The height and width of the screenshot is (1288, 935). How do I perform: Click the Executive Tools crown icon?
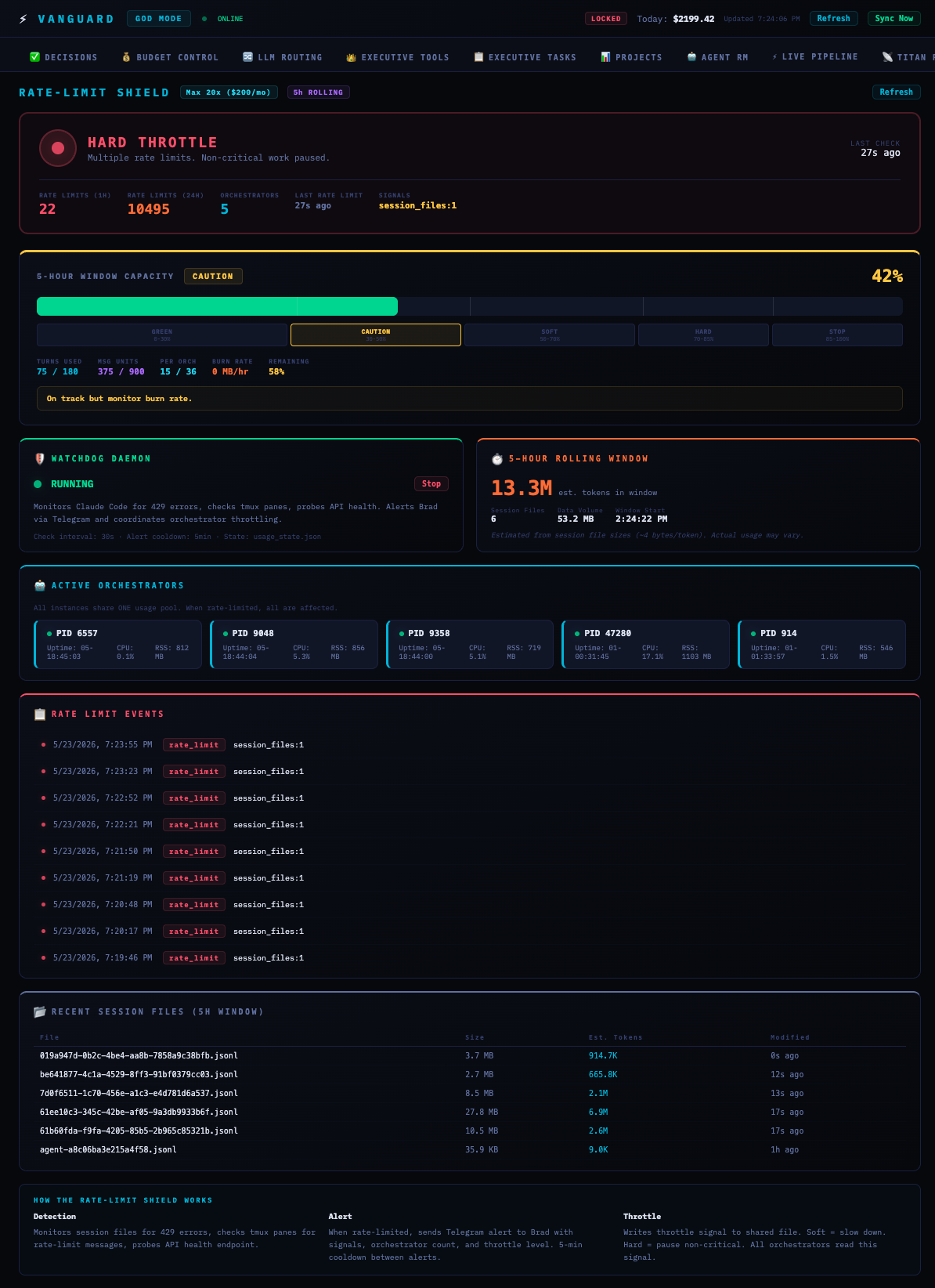[x=351, y=57]
